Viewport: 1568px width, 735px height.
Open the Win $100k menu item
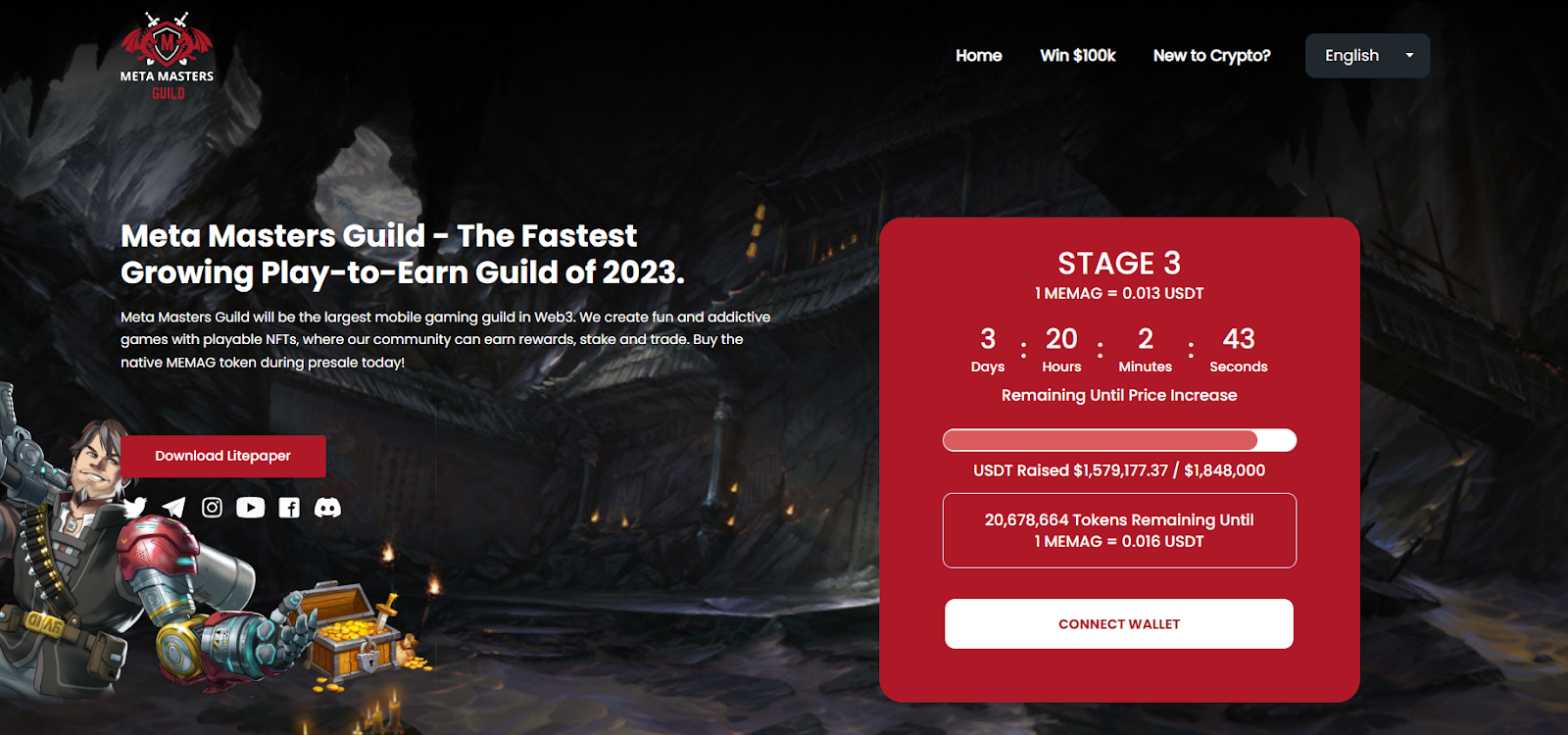[x=1078, y=56]
